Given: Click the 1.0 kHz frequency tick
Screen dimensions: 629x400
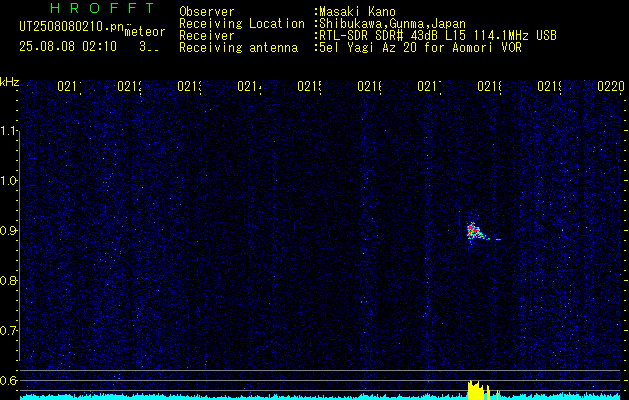Looking at the screenshot, I should click(x=9, y=180).
